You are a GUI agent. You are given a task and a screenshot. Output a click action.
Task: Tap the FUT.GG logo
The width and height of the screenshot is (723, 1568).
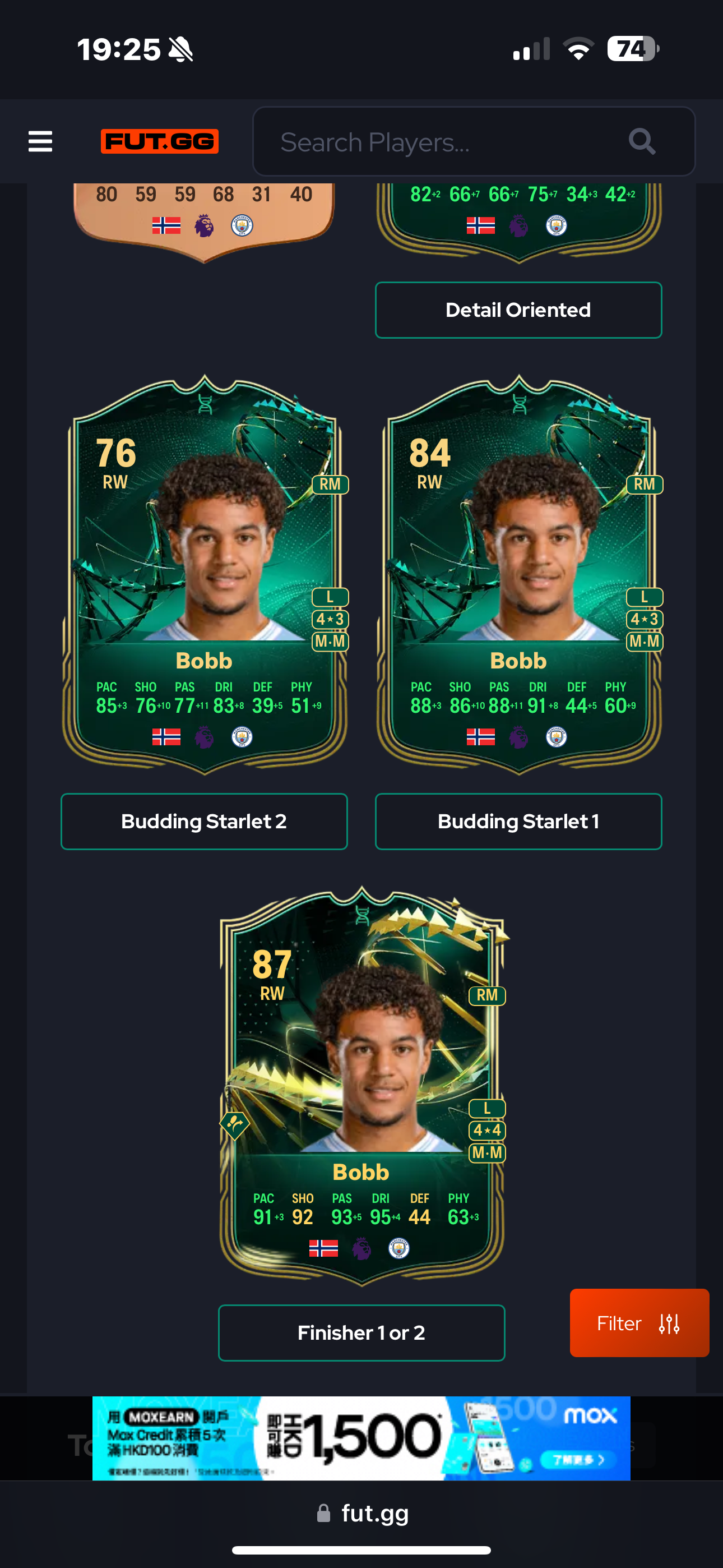pyautogui.click(x=159, y=141)
